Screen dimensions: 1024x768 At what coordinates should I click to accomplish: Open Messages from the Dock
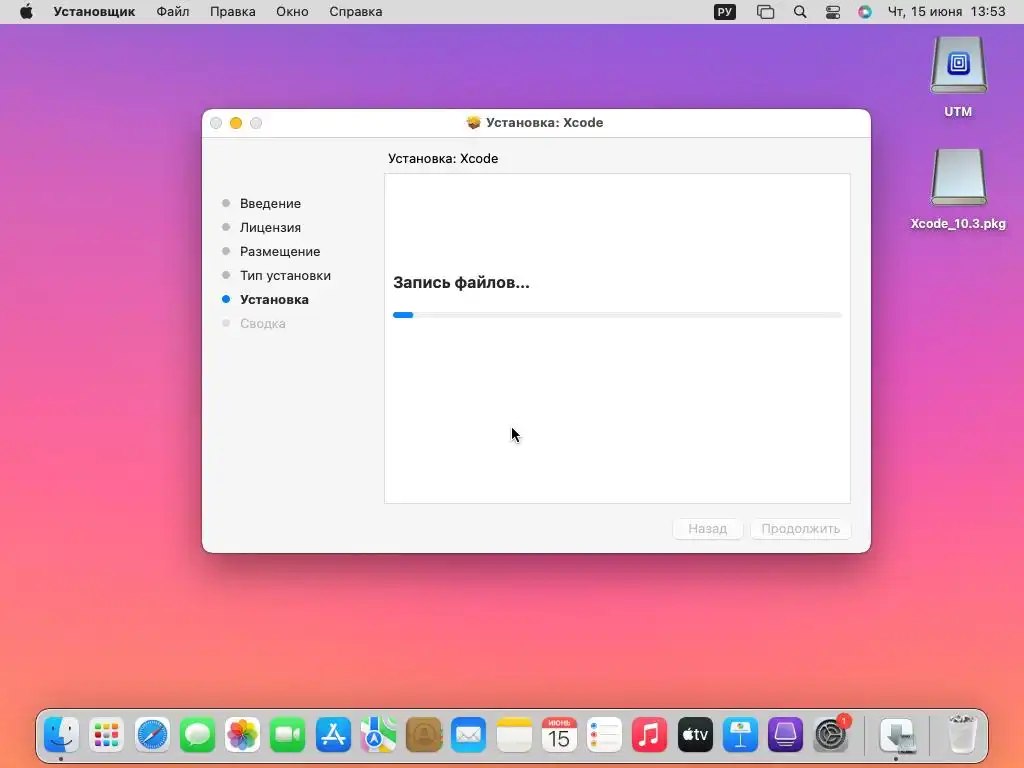tap(197, 735)
